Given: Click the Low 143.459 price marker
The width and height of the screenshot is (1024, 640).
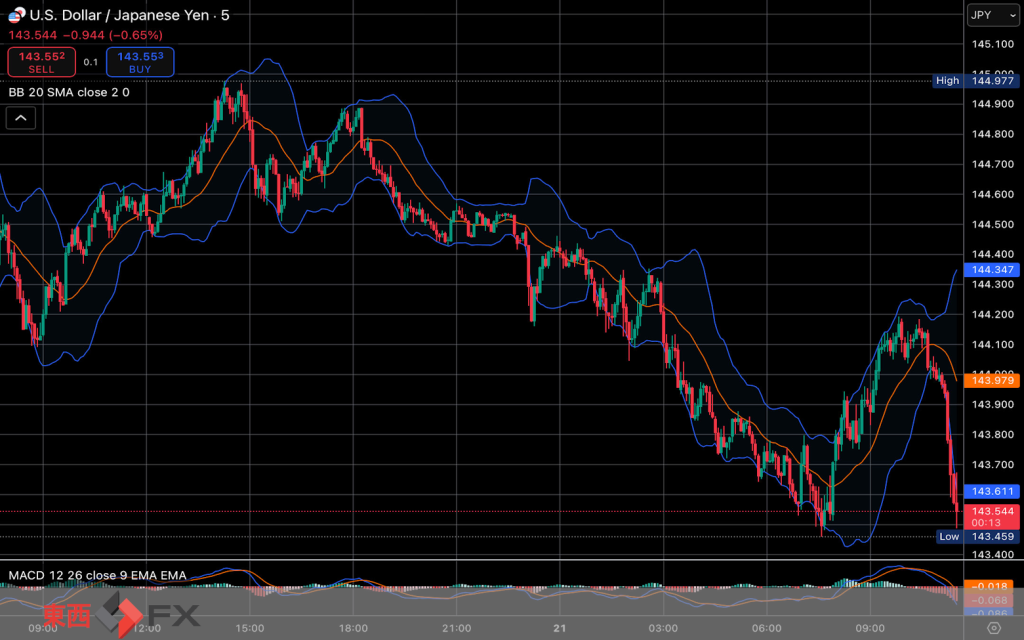Looking at the screenshot, I should click(977, 537).
